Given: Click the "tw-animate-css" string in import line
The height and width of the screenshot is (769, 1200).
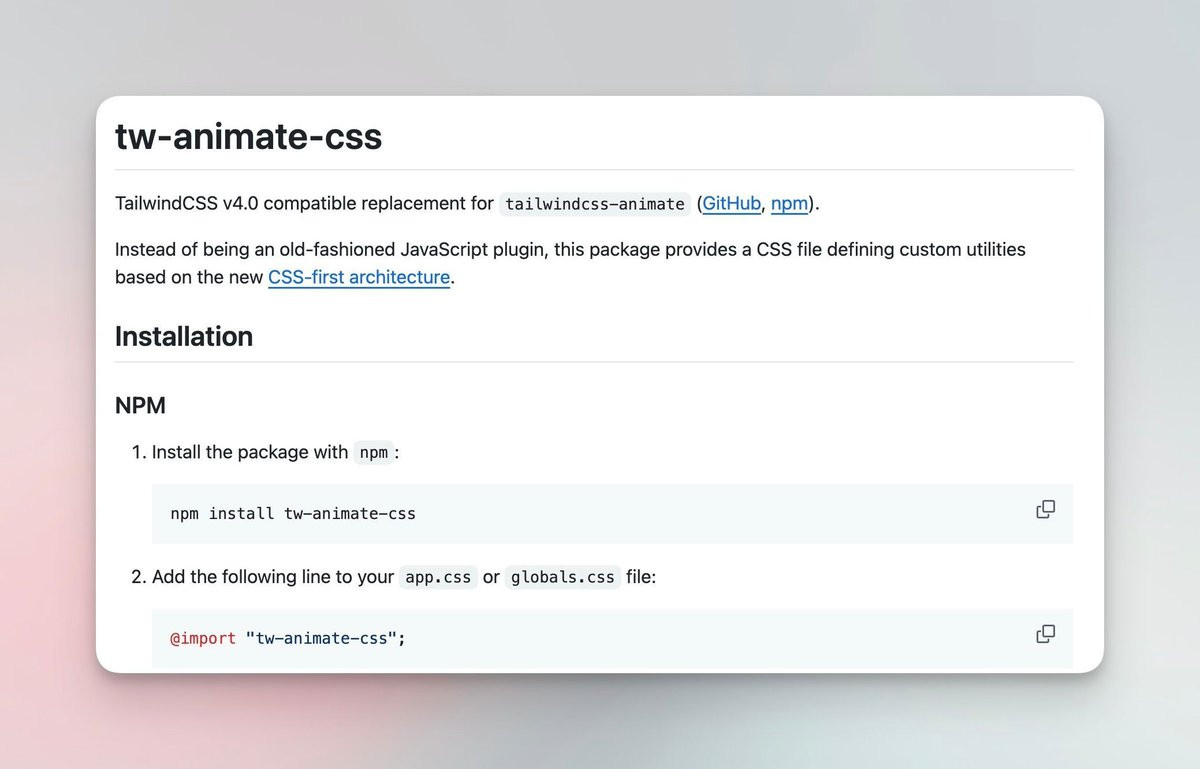Looking at the screenshot, I should (321, 638).
